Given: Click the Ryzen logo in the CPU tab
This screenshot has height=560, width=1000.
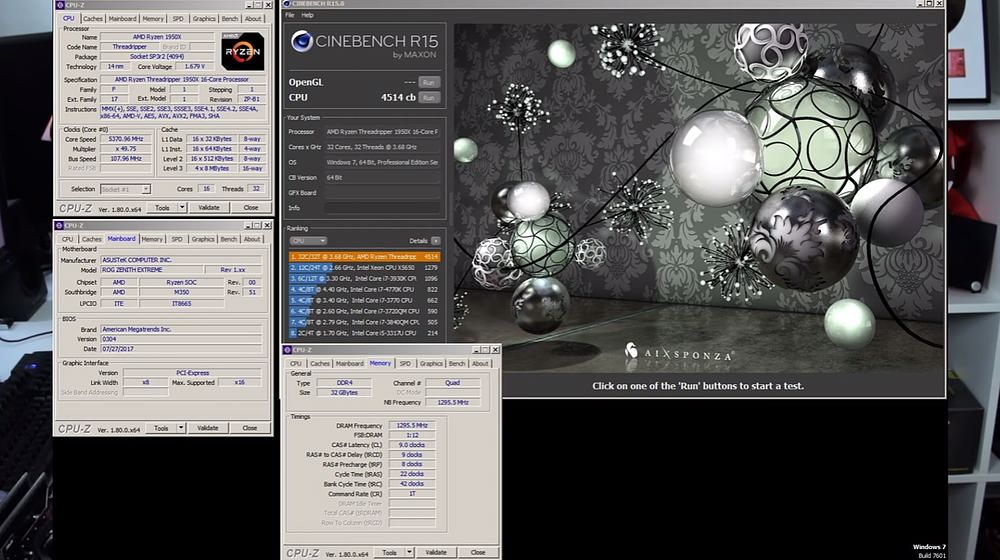Looking at the screenshot, I should coord(242,51).
